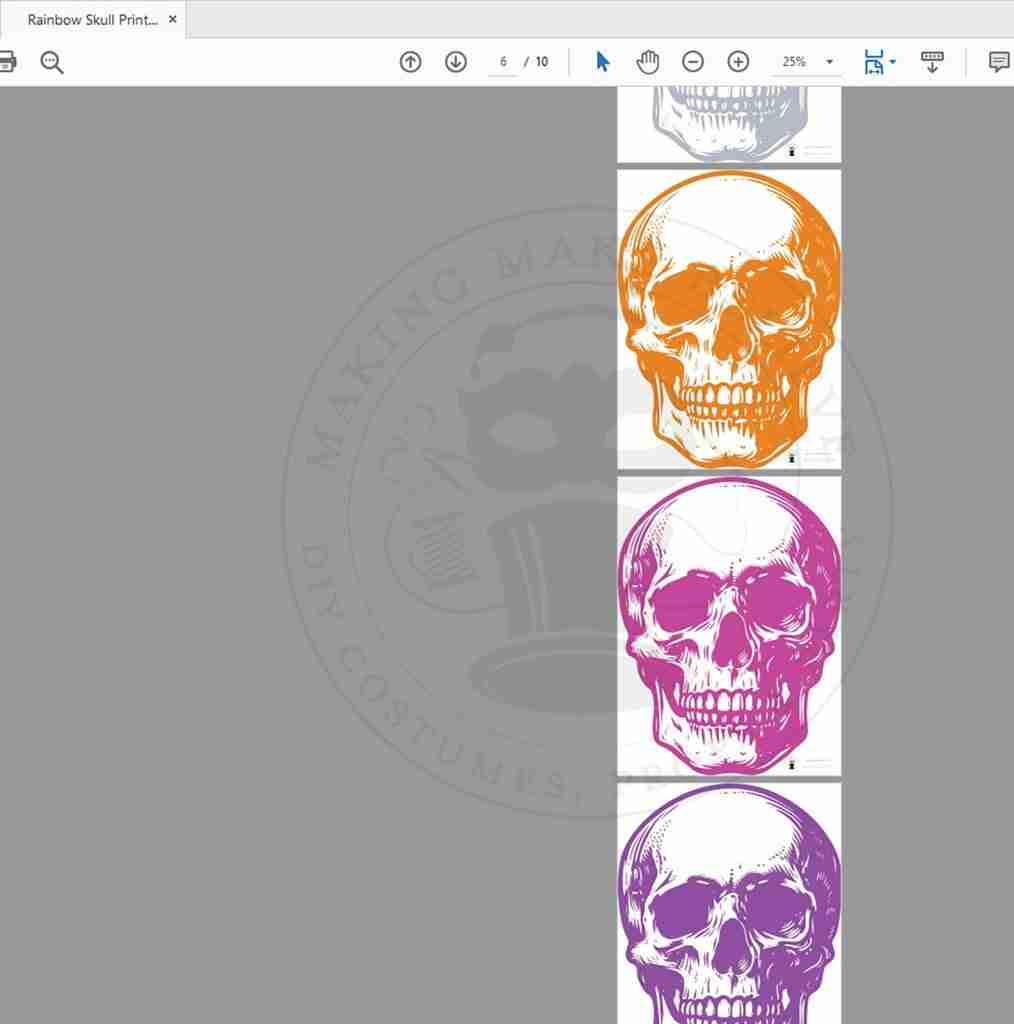Select the Rainbow Skull Print tab

pyautogui.click(x=92, y=20)
